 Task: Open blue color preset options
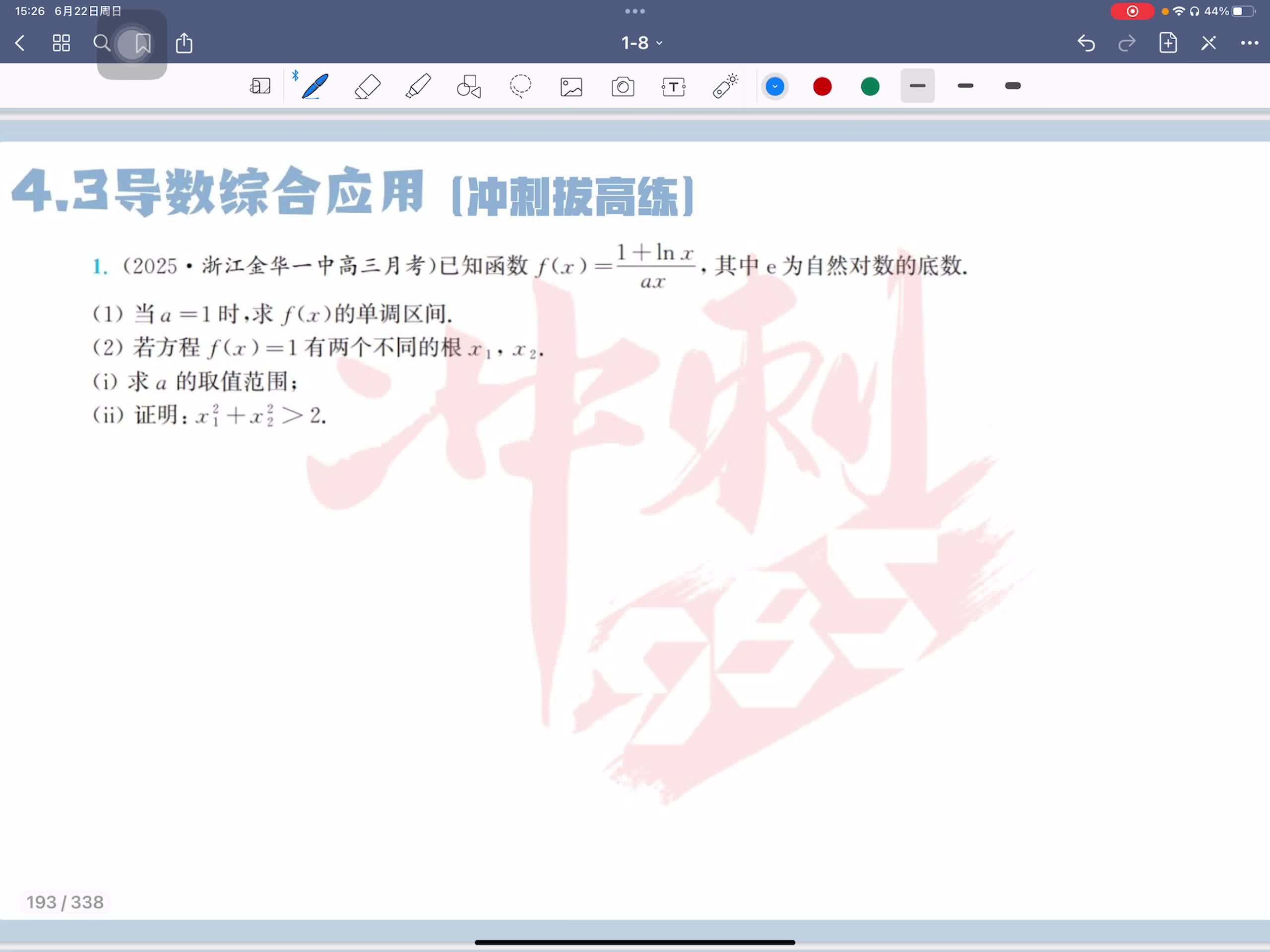[x=774, y=87]
